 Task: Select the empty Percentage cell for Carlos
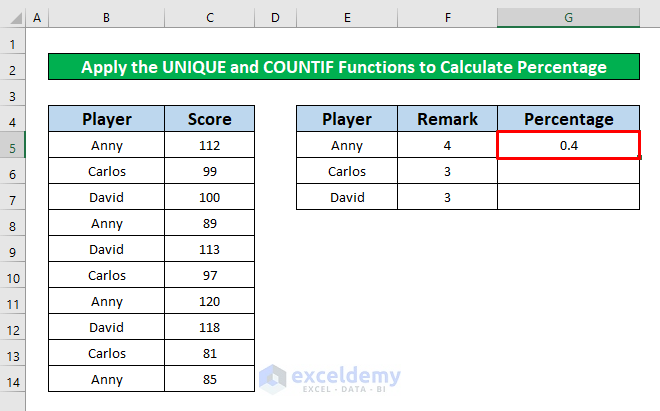[x=568, y=171]
